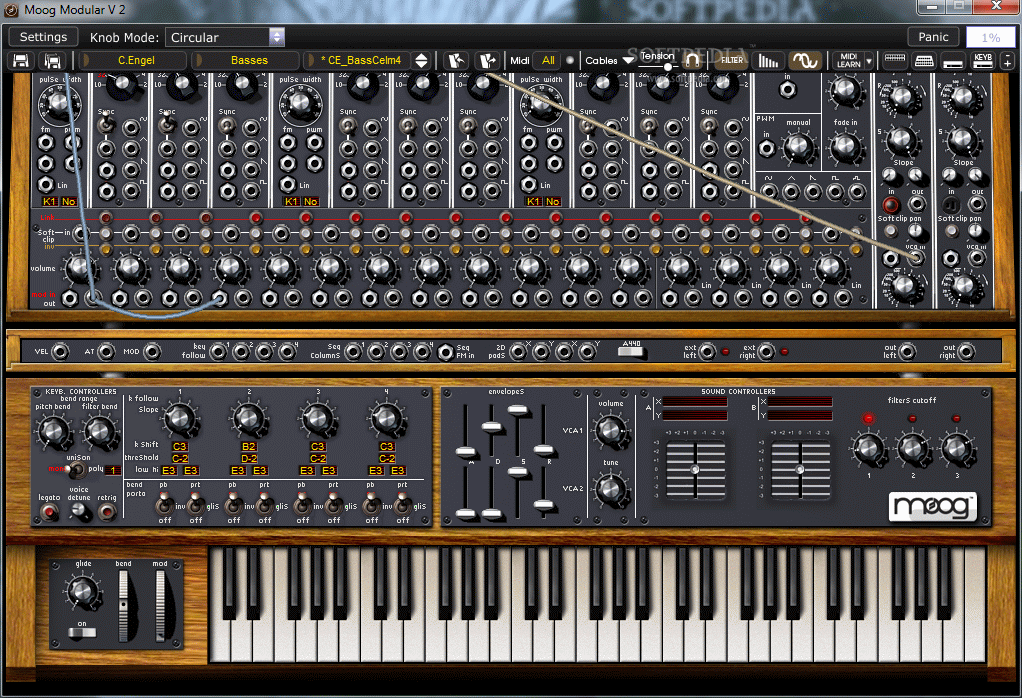Click the MIDI activity LED indicator

click(570, 60)
